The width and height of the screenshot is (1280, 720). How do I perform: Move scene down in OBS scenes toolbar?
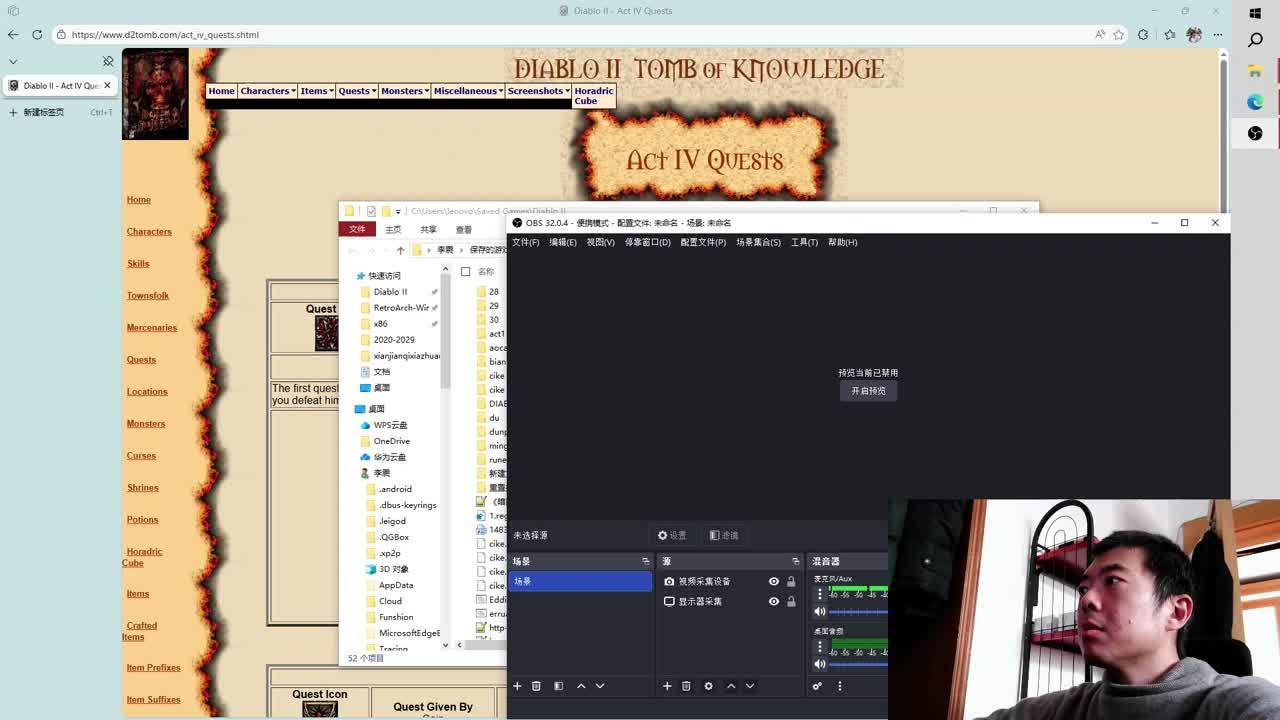(x=600, y=686)
